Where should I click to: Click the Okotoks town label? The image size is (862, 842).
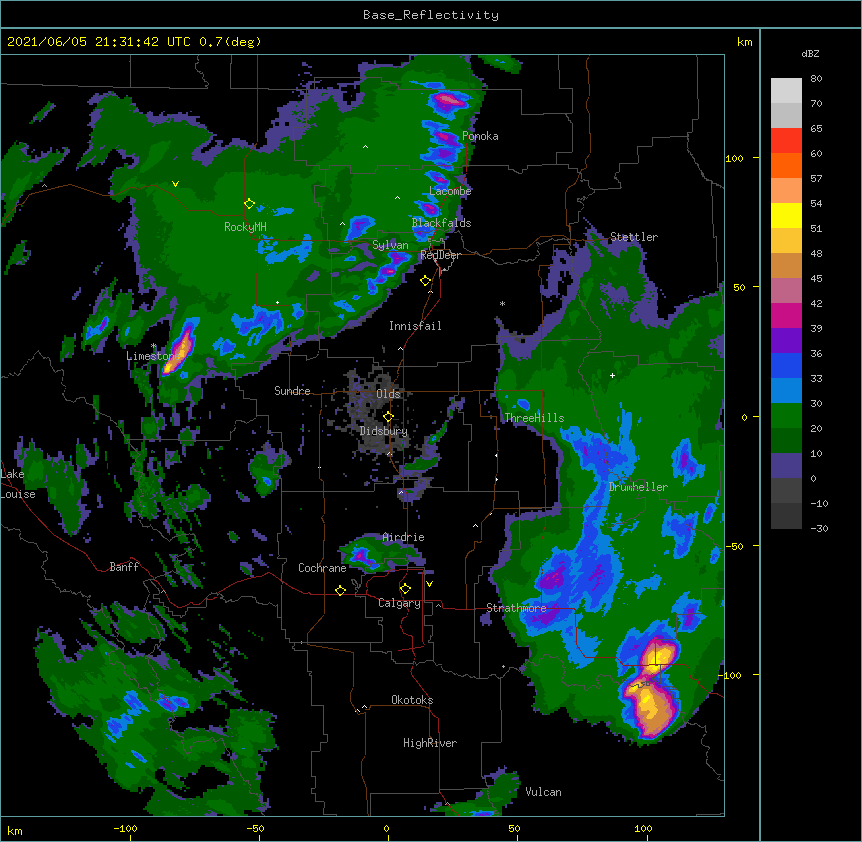pos(412,700)
